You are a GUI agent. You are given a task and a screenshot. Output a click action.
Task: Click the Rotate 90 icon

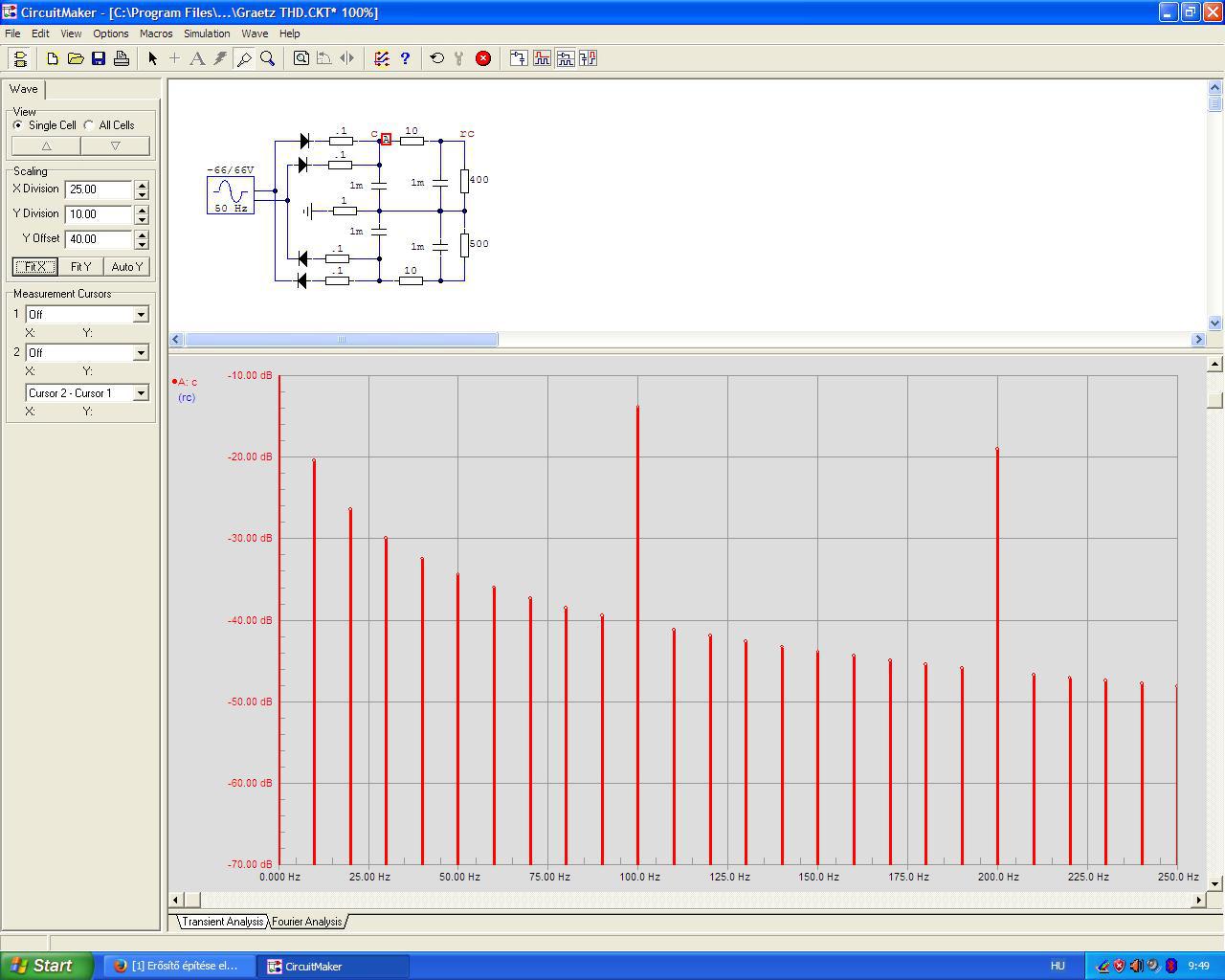pyautogui.click(x=324, y=58)
